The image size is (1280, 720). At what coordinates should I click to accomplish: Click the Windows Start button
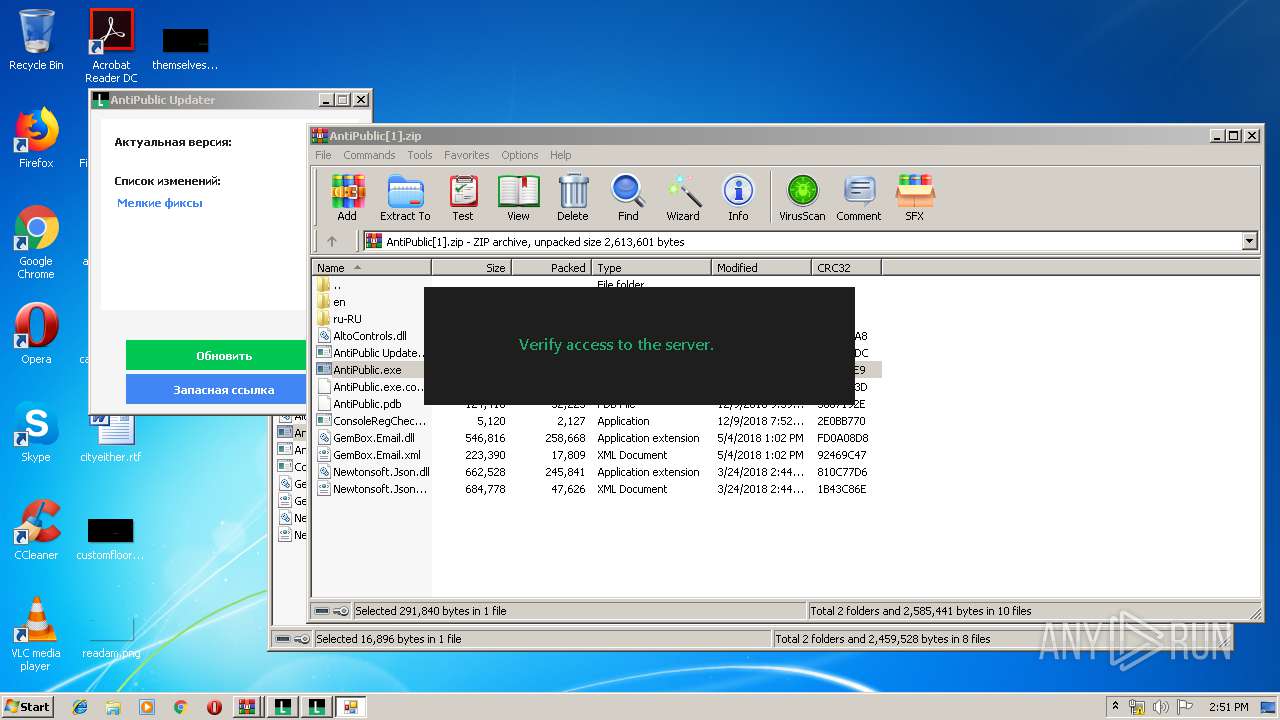[27, 706]
